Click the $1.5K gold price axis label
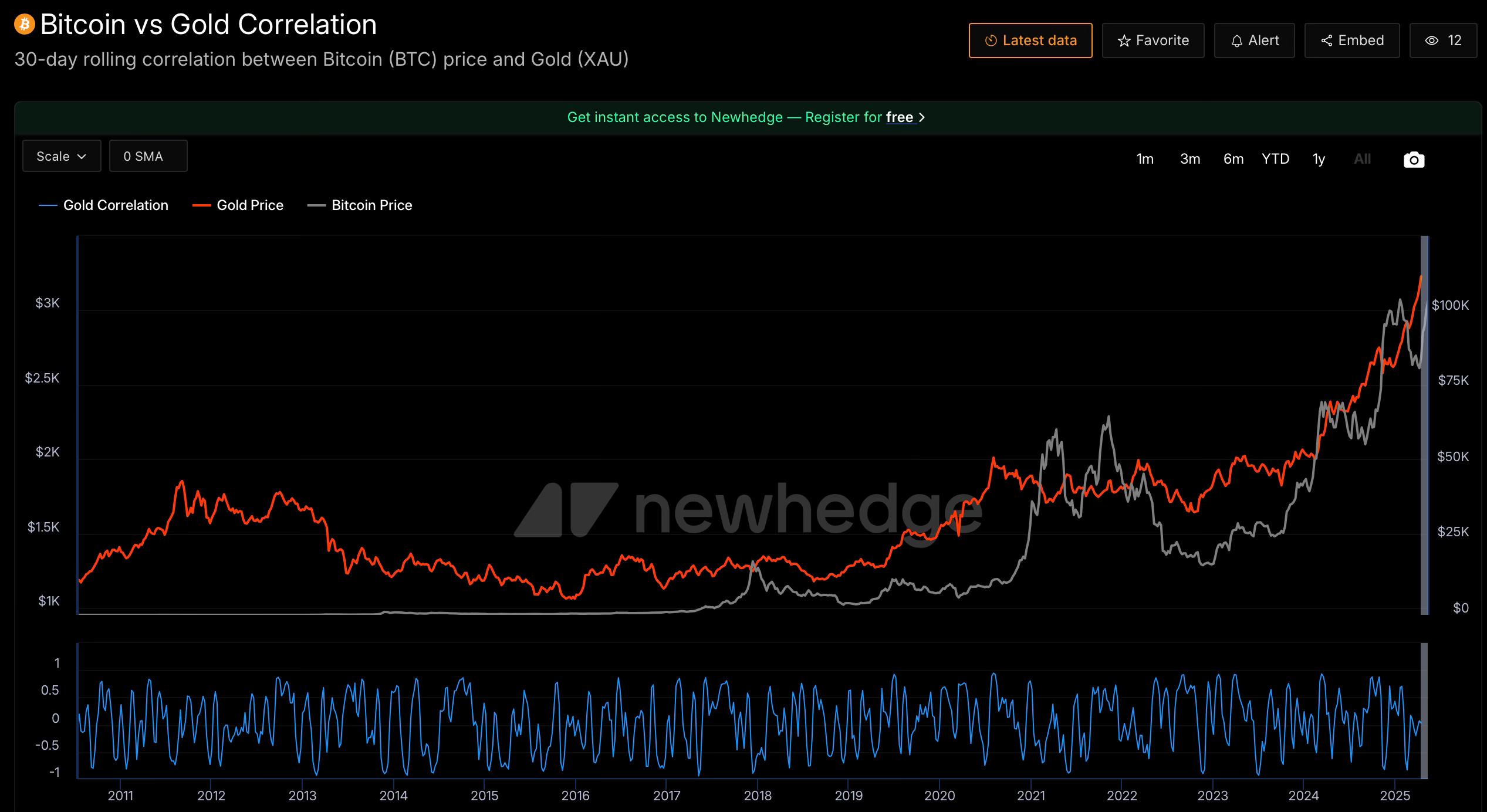The image size is (1487, 812). coord(44,527)
